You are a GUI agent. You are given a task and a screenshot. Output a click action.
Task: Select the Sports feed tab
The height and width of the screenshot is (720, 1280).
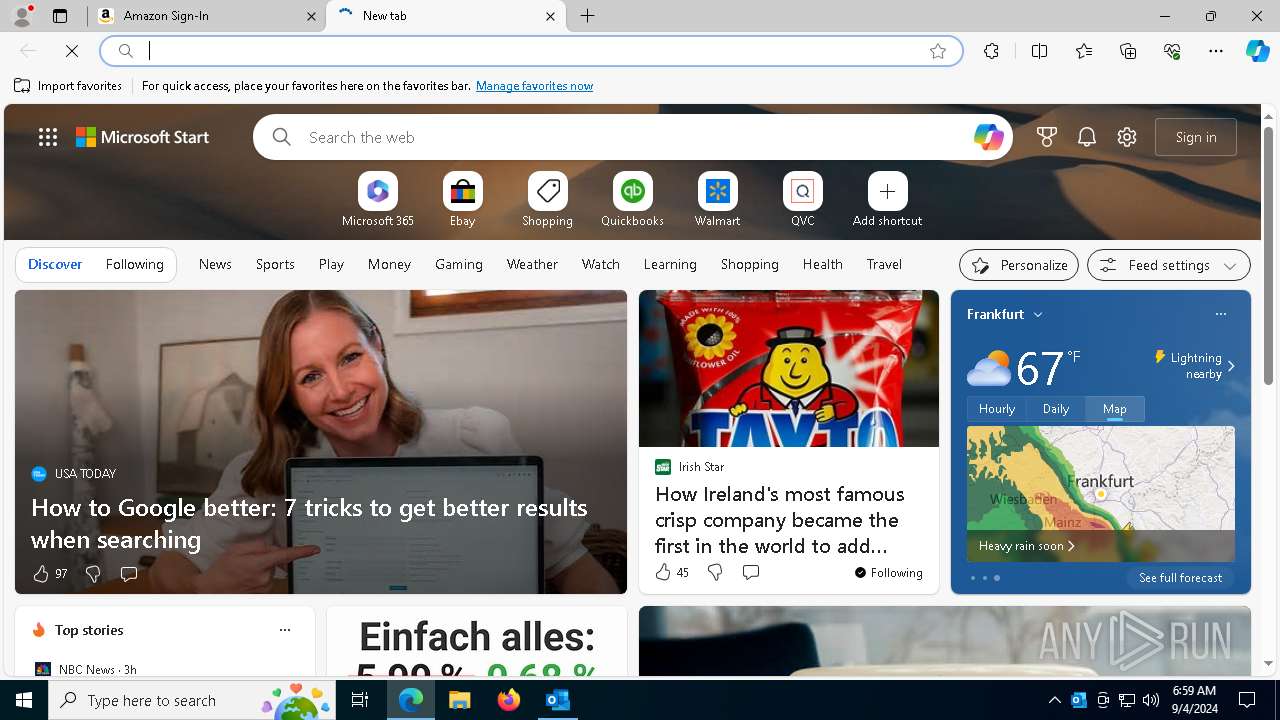(275, 264)
